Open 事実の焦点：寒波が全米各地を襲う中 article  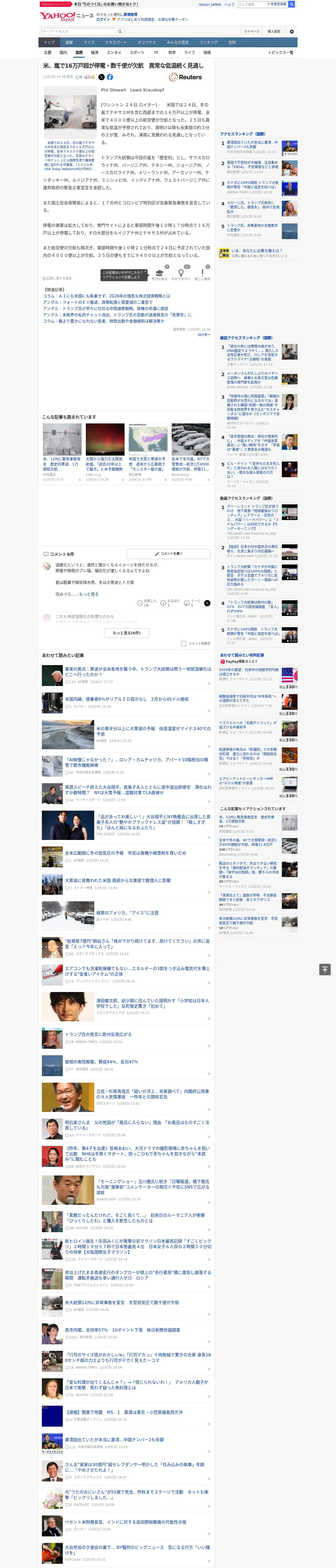point(138,672)
